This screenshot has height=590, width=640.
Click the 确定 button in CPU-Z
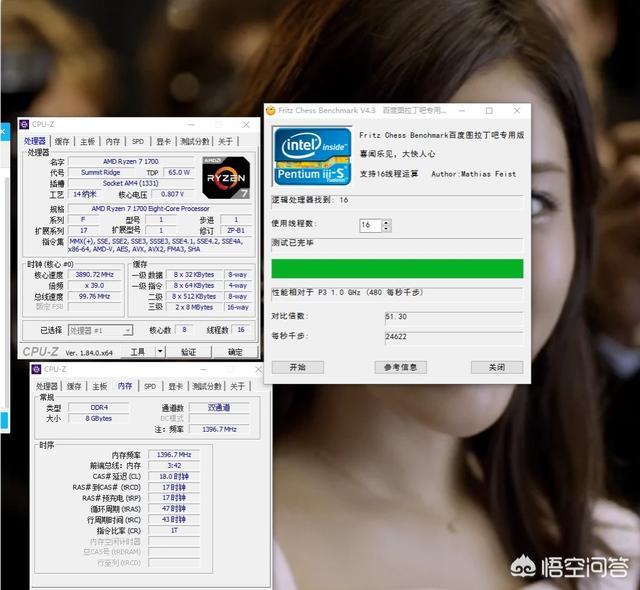(x=235, y=352)
